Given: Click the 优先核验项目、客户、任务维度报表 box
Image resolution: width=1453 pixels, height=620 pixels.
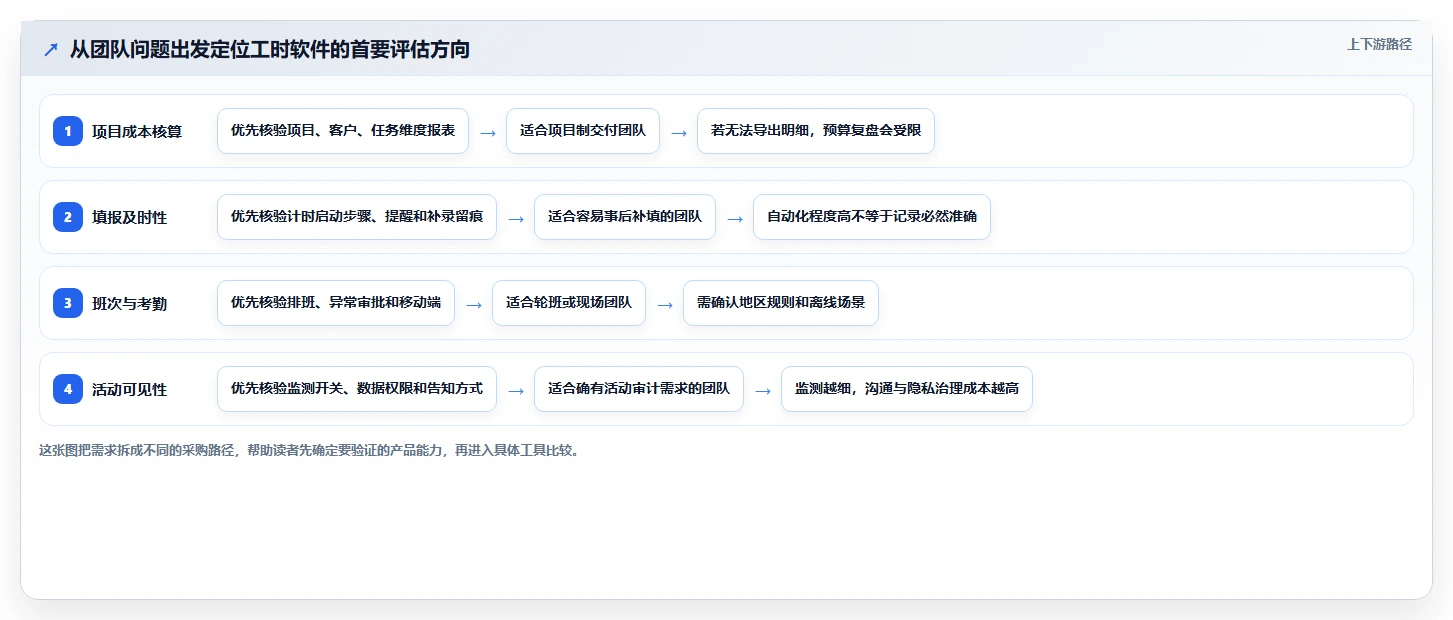Looking at the screenshot, I should pos(343,131).
